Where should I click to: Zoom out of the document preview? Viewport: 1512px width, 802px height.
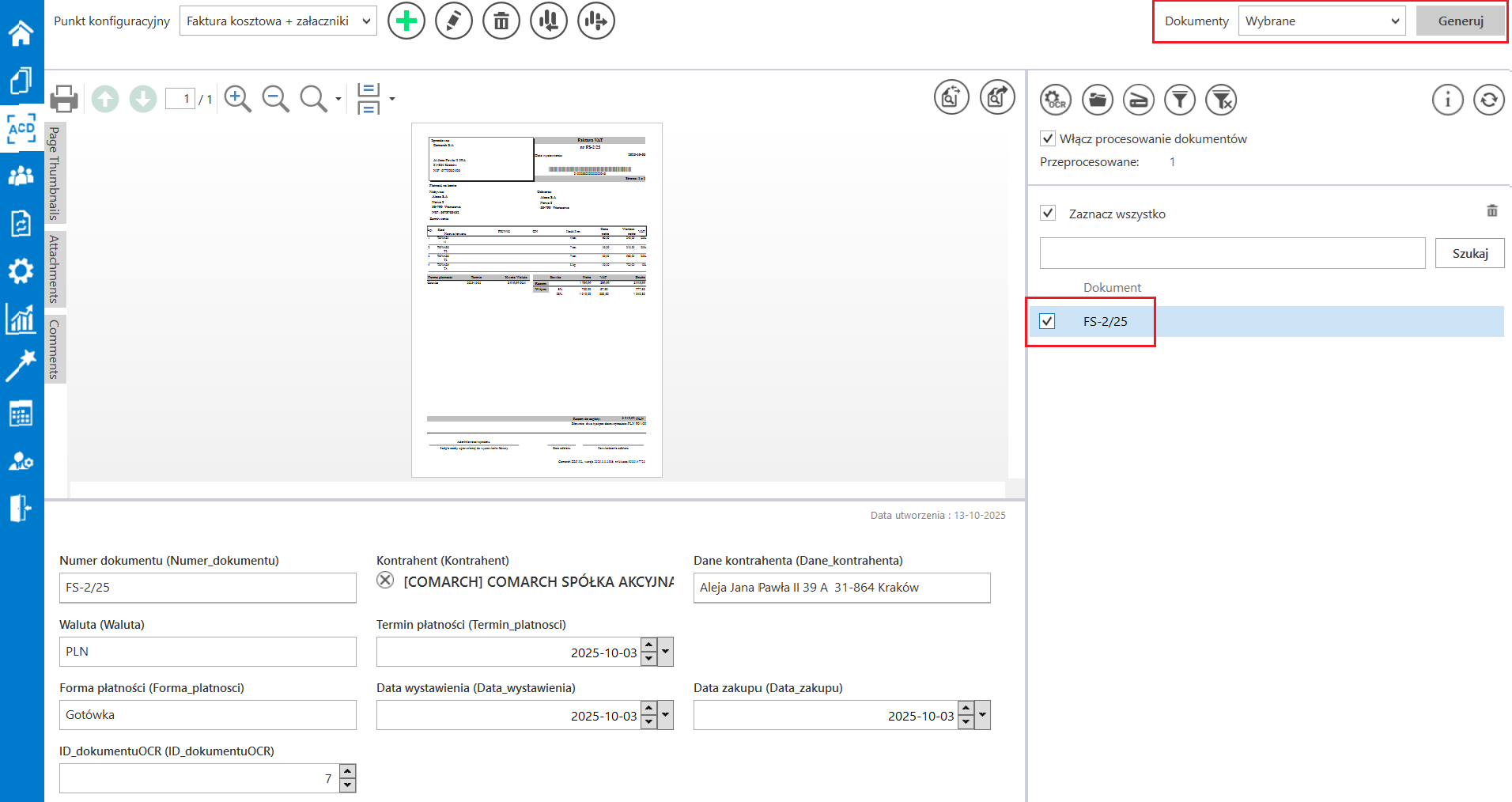[x=275, y=99]
